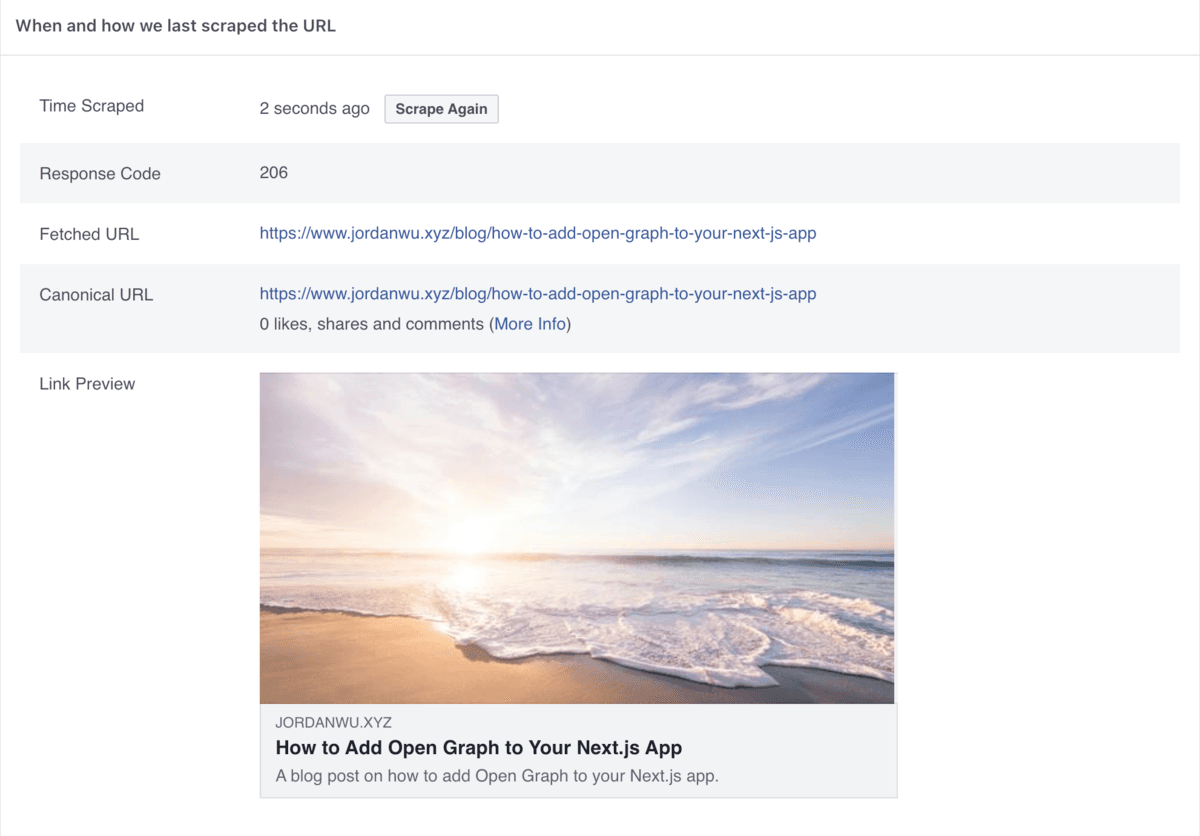
Task: Select the Link Preview row label
Action: click(87, 383)
